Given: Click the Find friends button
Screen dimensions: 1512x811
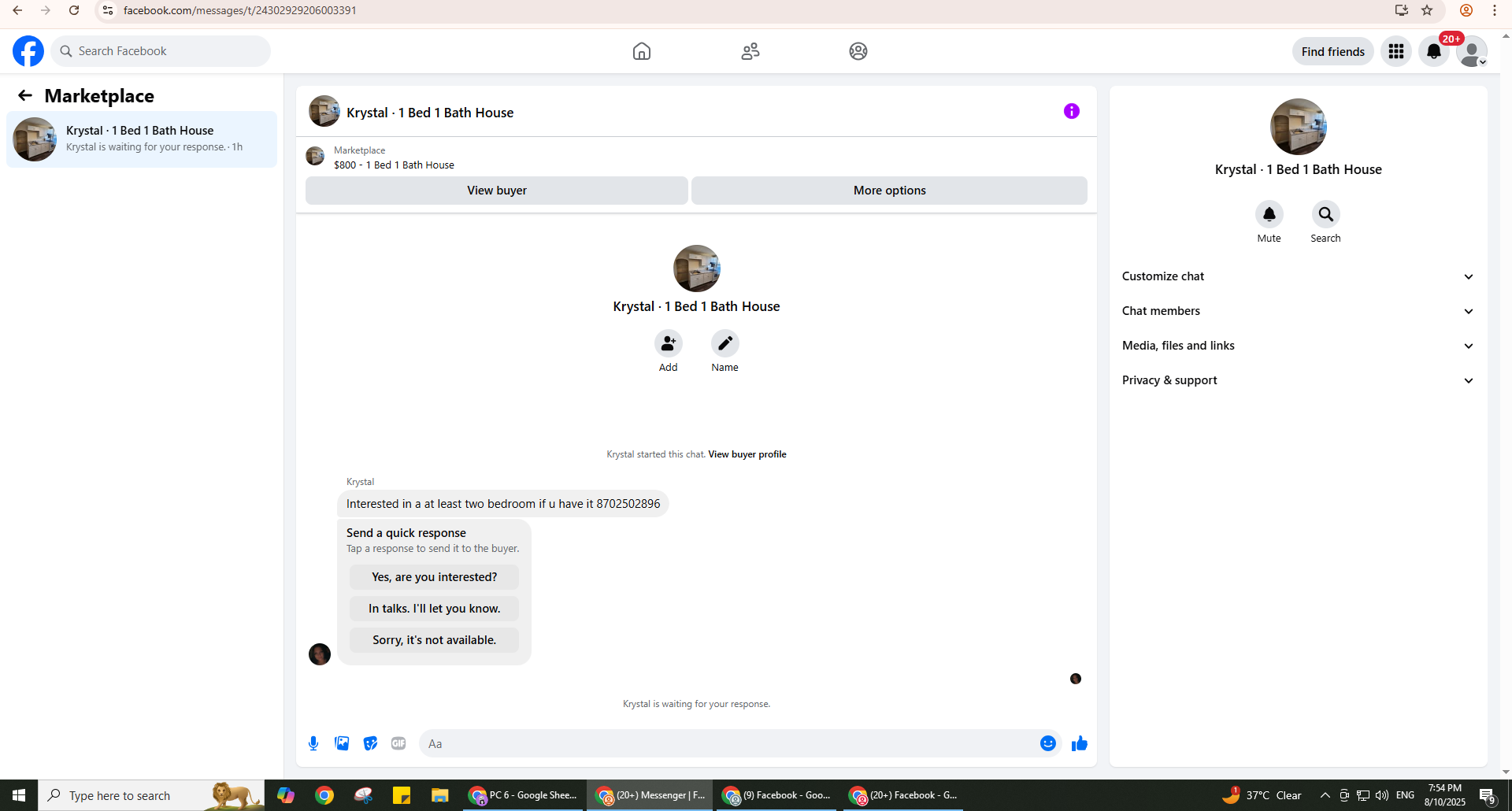Looking at the screenshot, I should [1333, 51].
